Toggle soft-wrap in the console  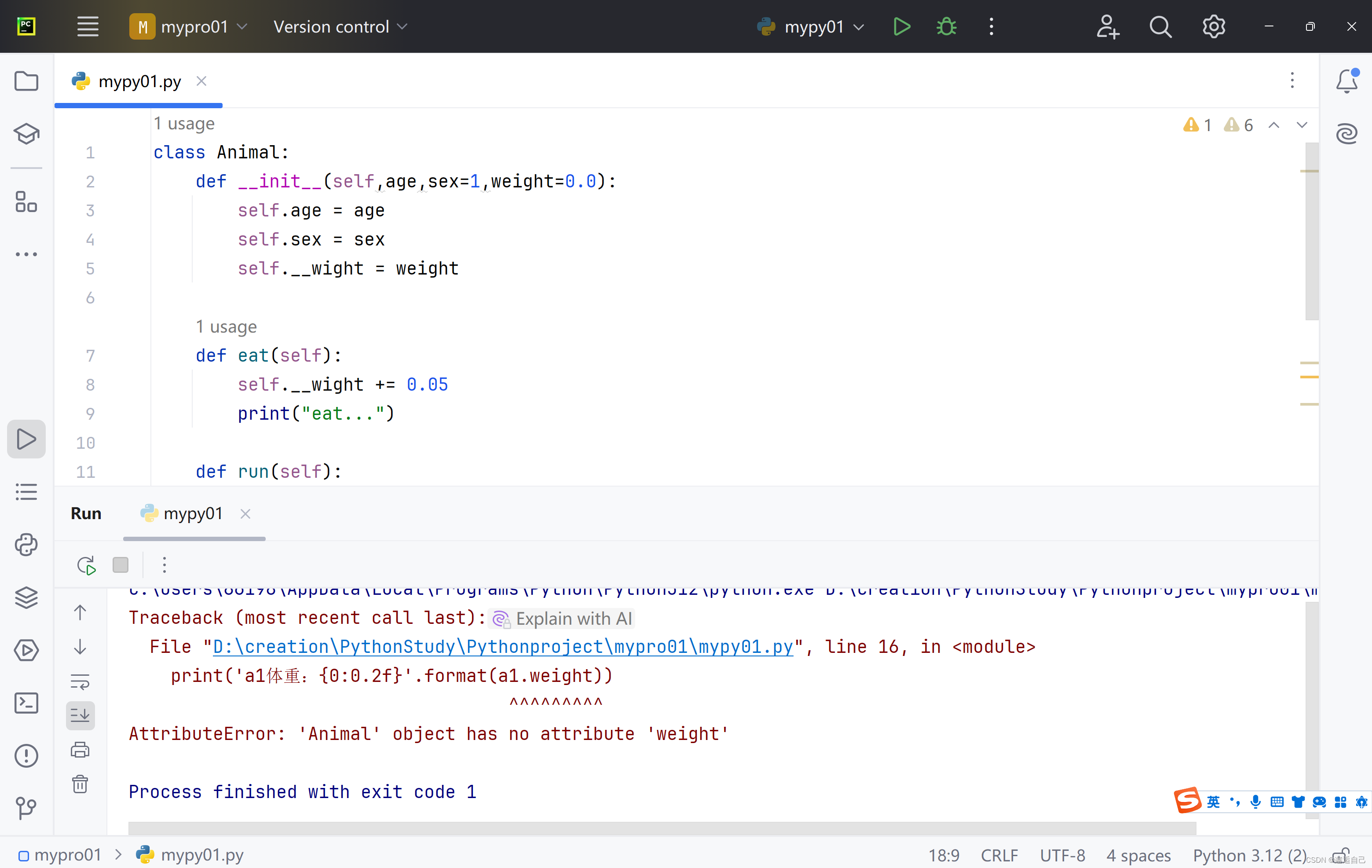click(80, 681)
